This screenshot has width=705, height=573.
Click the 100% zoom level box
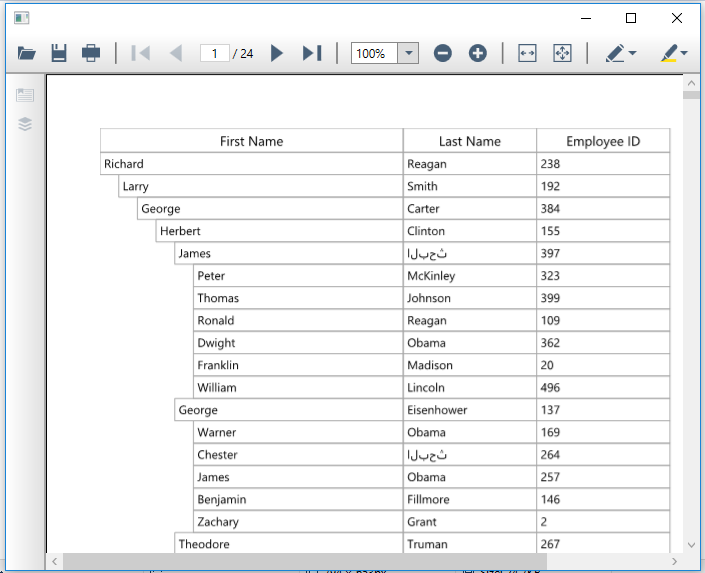tap(374, 54)
